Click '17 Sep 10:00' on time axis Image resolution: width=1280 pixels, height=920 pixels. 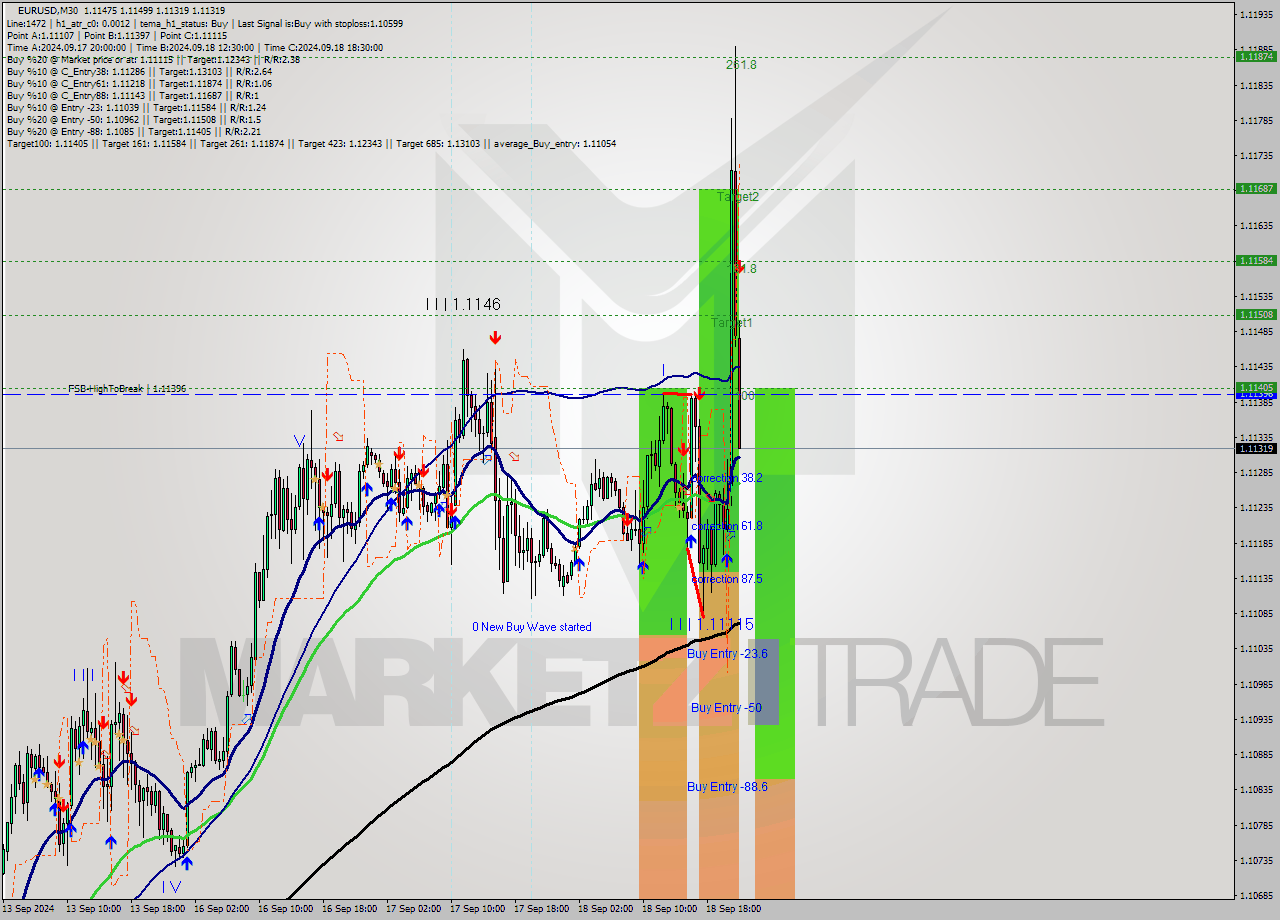click(477, 909)
